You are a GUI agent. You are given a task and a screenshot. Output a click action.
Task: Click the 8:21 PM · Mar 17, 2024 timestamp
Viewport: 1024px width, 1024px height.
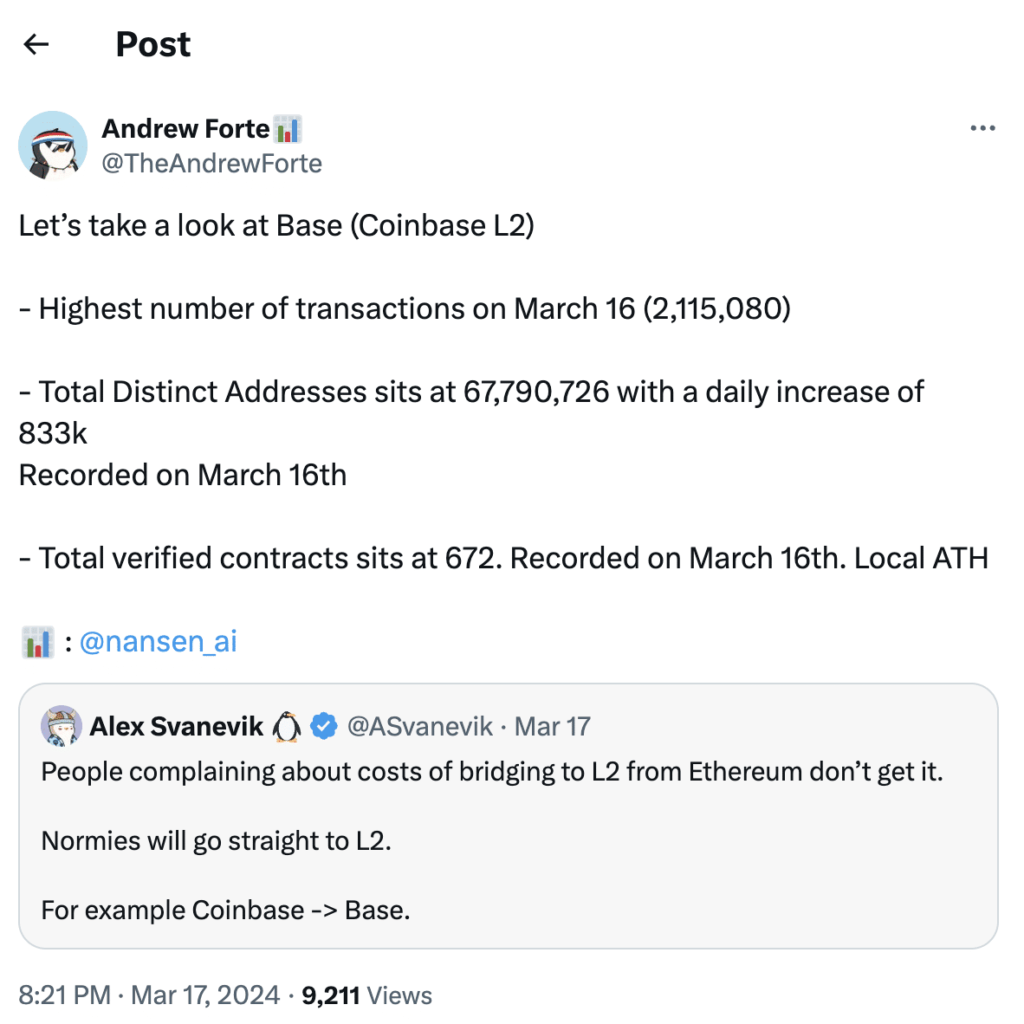click(x=148, y=995)
